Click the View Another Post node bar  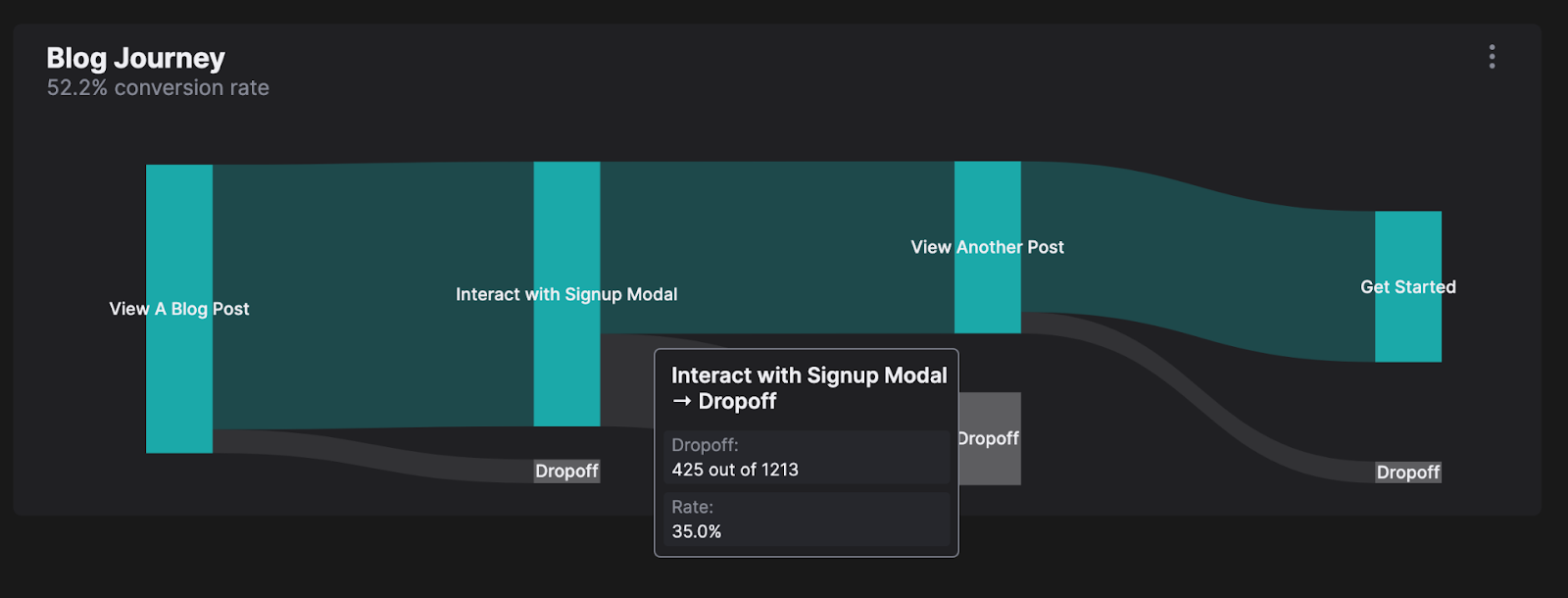[988, 294]
